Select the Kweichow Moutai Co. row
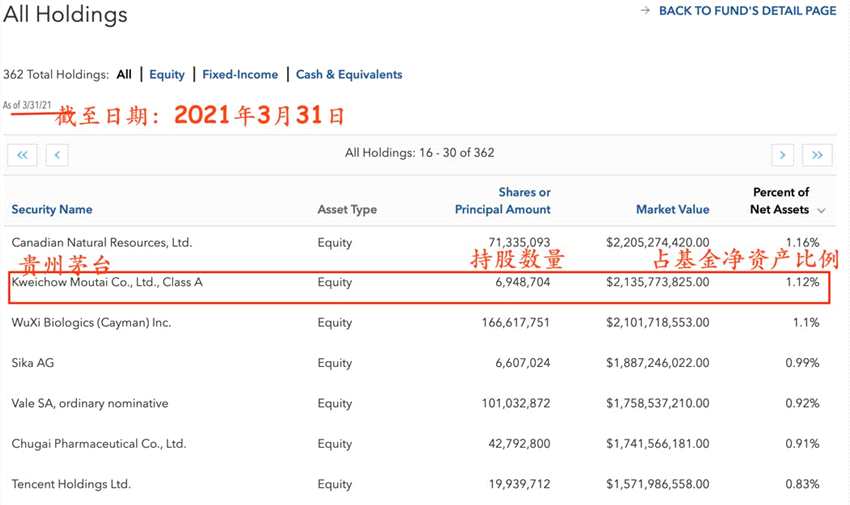850x505 pixels. [107, 283]
